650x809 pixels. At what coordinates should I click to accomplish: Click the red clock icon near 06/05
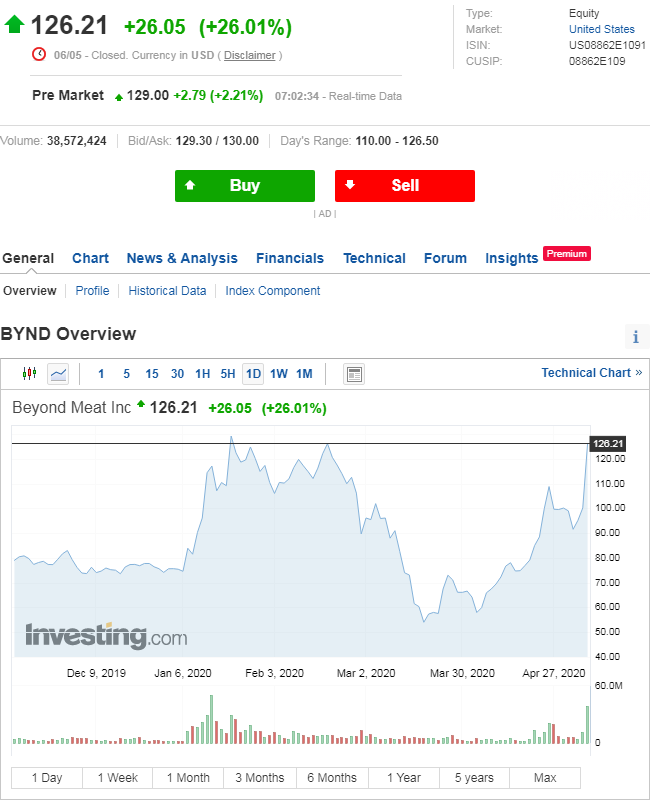pos(39,54)
